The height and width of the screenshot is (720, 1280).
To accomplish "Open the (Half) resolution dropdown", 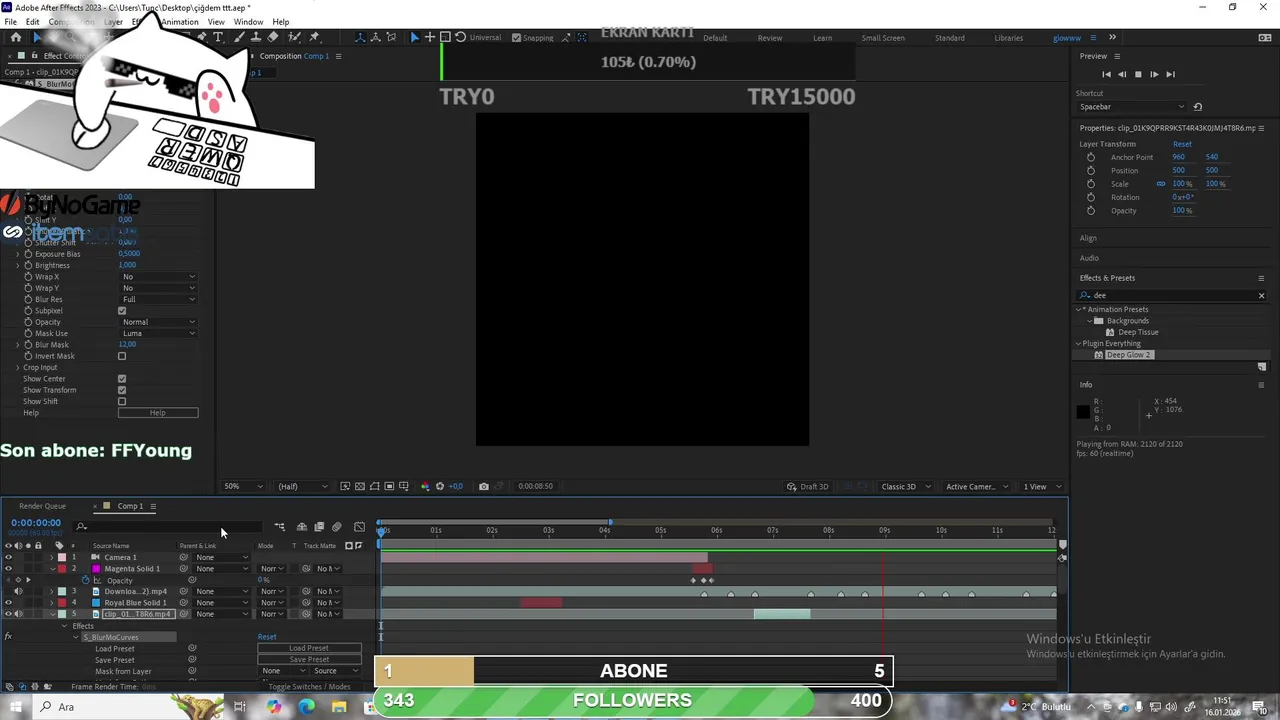I will 302,487.
